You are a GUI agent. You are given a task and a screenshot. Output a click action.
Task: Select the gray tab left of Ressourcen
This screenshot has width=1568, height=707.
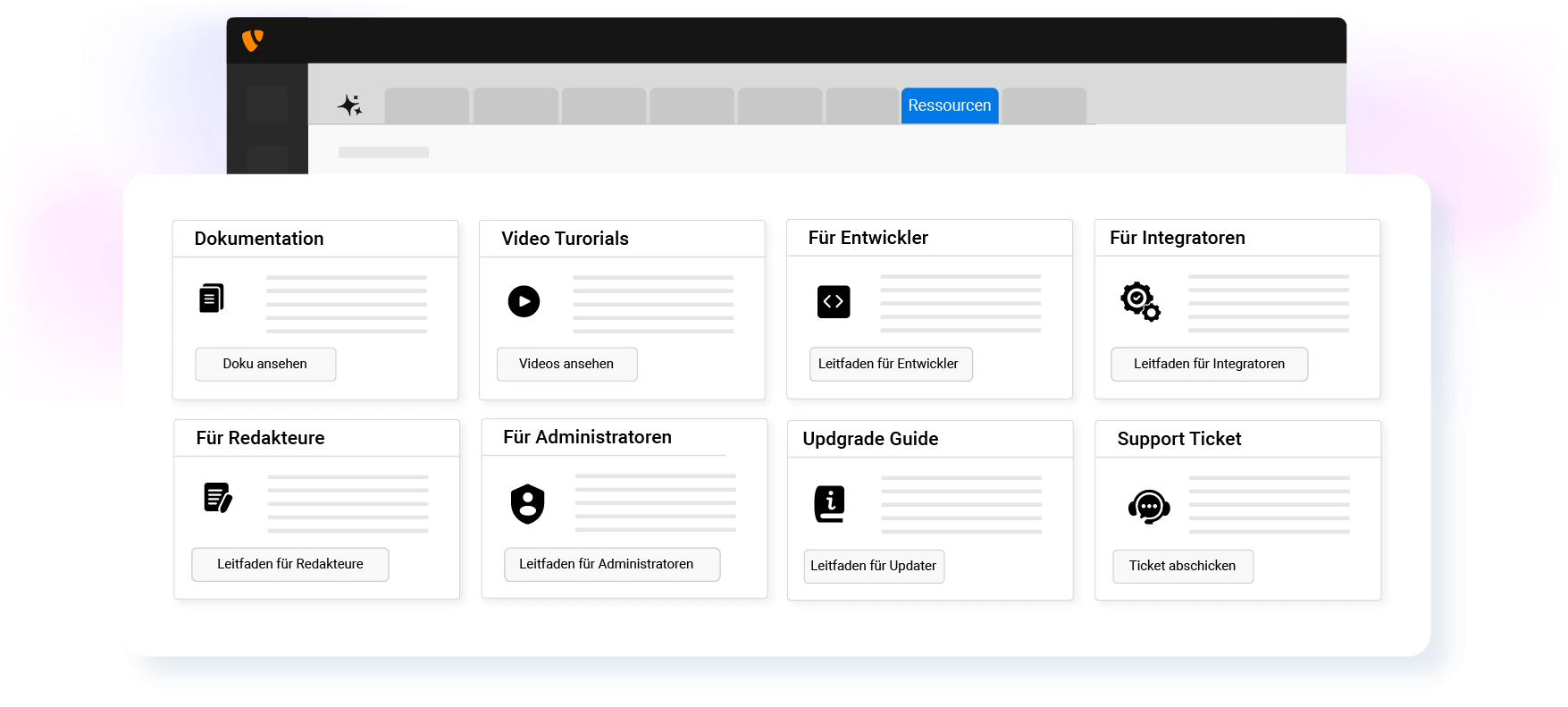tap(862, 105)
